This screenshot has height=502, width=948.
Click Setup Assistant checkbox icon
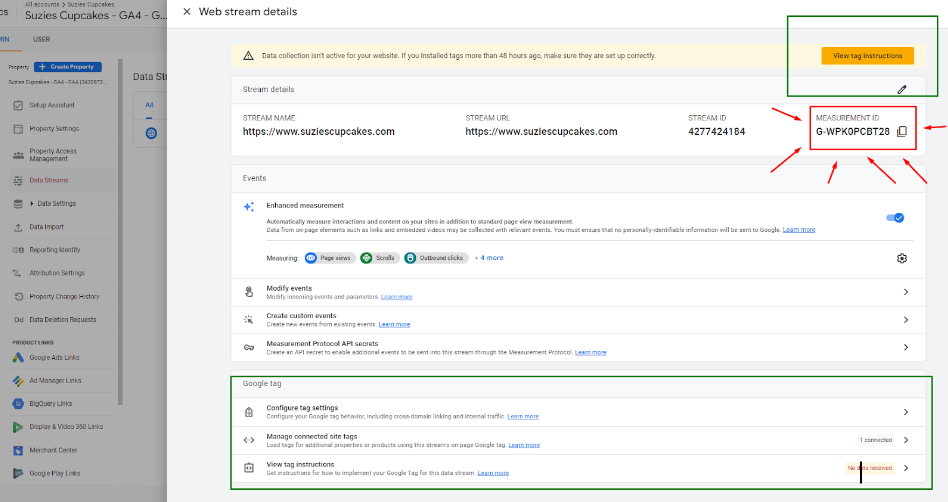18,105
